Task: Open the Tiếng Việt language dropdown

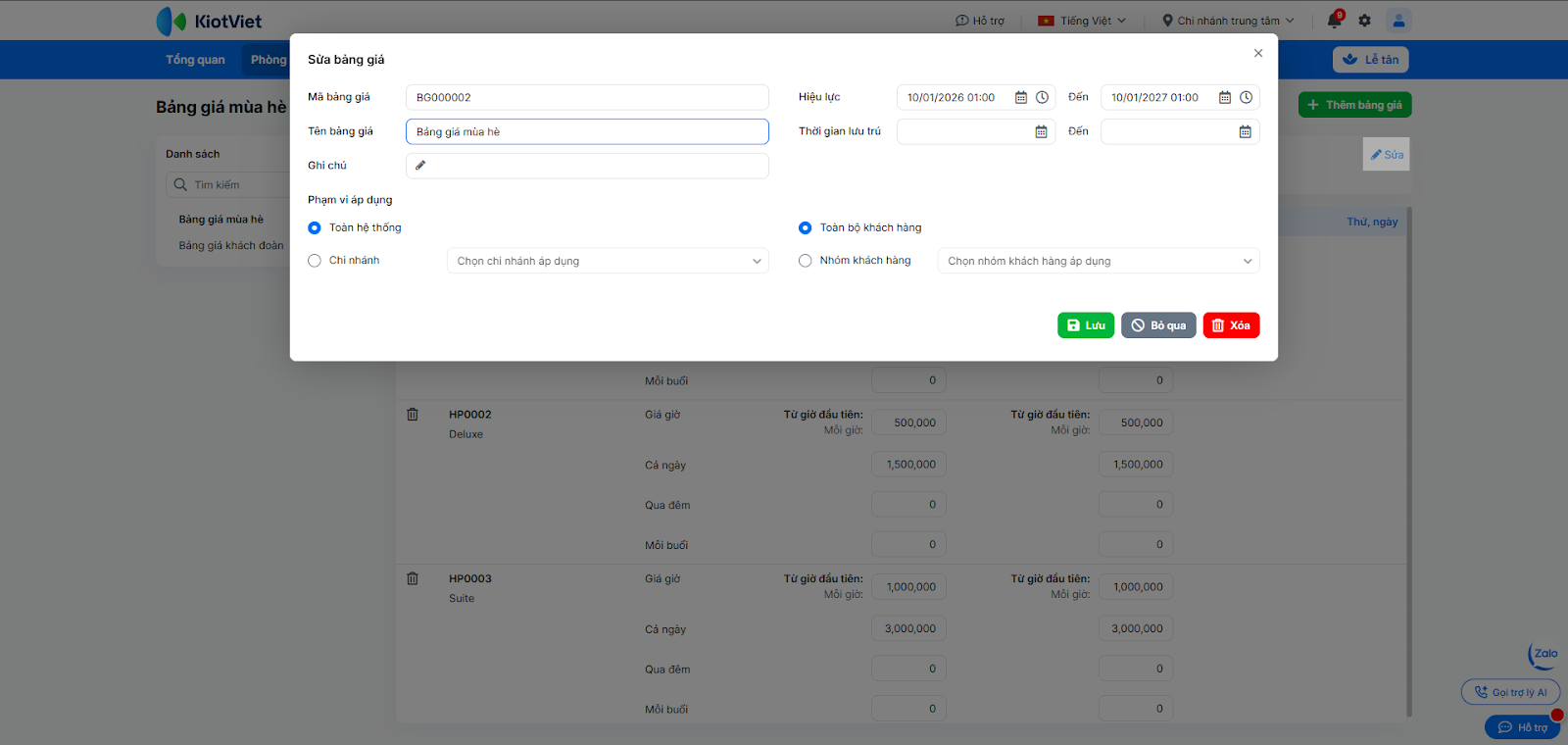Action: [x=1083, y=21]
